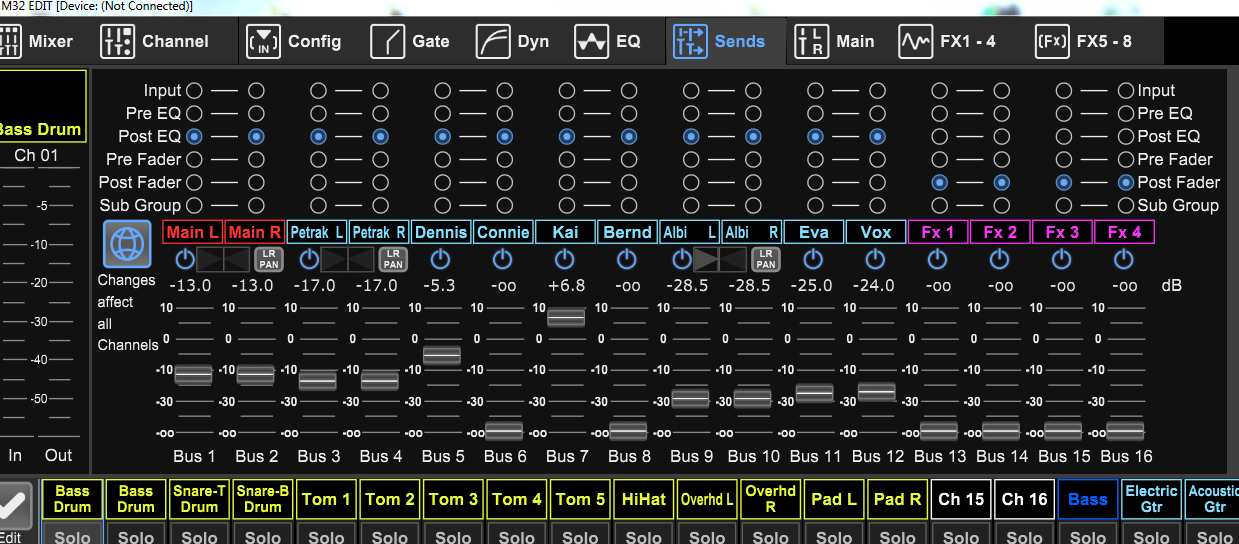Image resolution: width=1239 pixels, height=544 pixels.
Task: Toggle the Fx 3 send power icon
Action: [1062, 260]
